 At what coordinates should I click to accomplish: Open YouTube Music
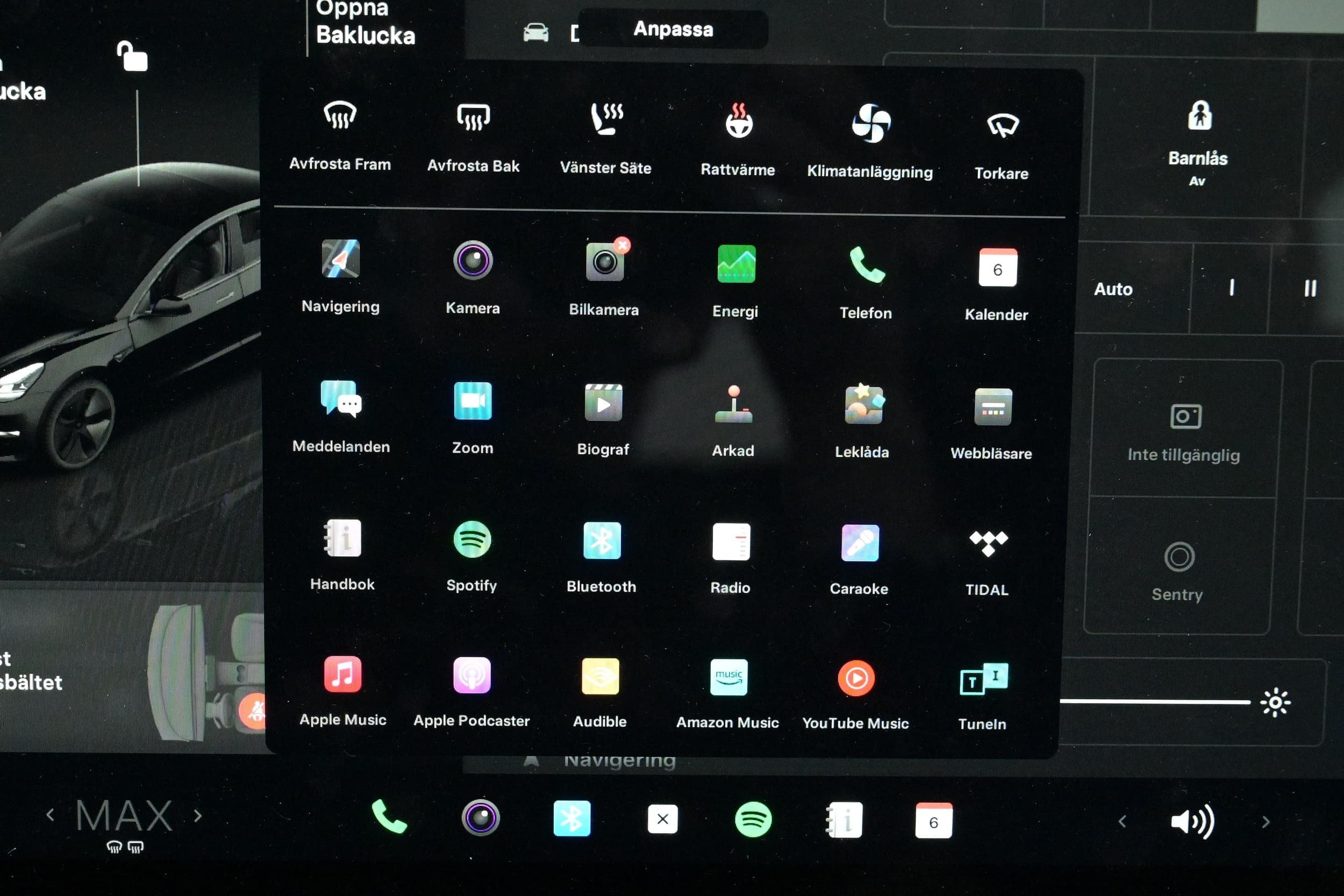click(856, 696)
